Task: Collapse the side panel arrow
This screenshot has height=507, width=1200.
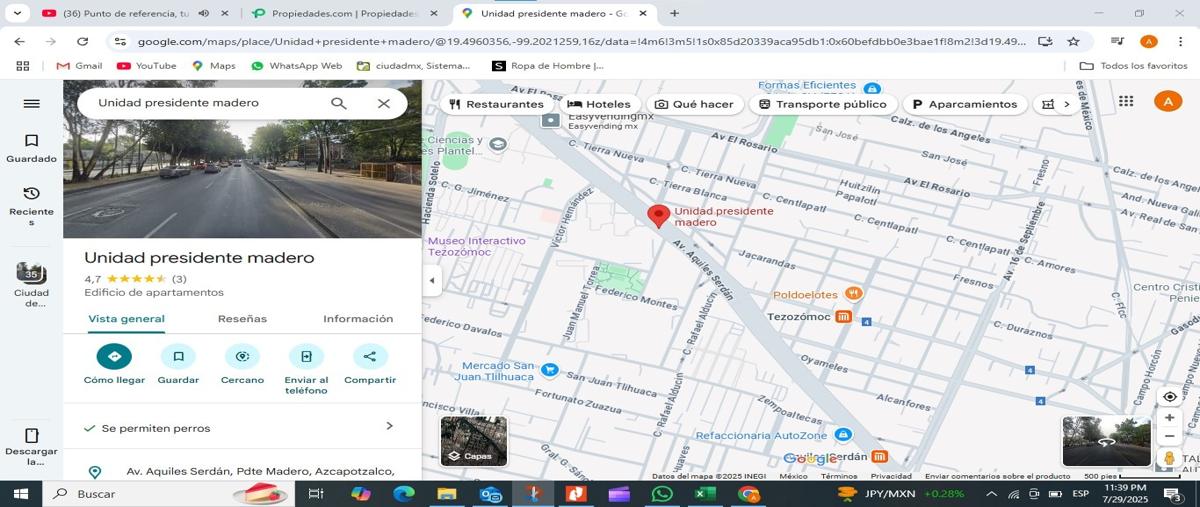Action: tap(432, 280)
